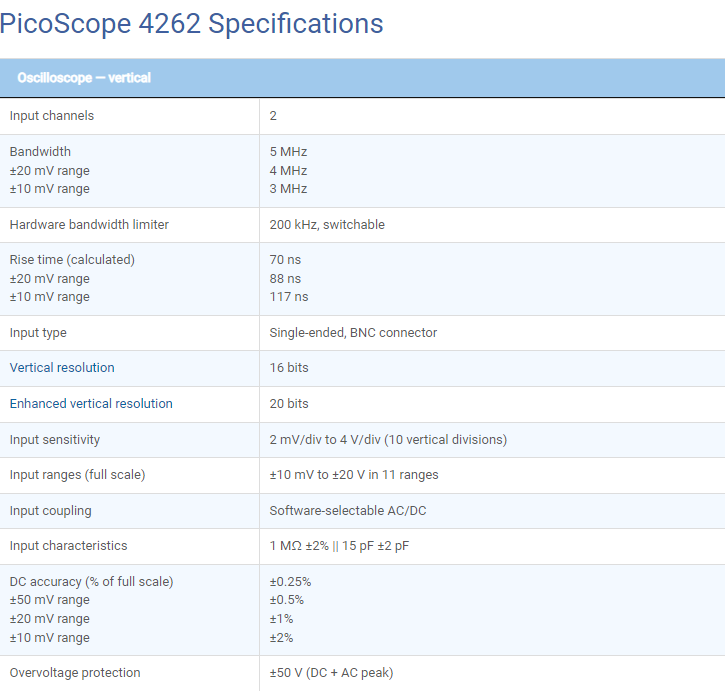Select the Software-selectable AC/DC value
This screenshot has width=725, height=694.
(x=348, y=511)
